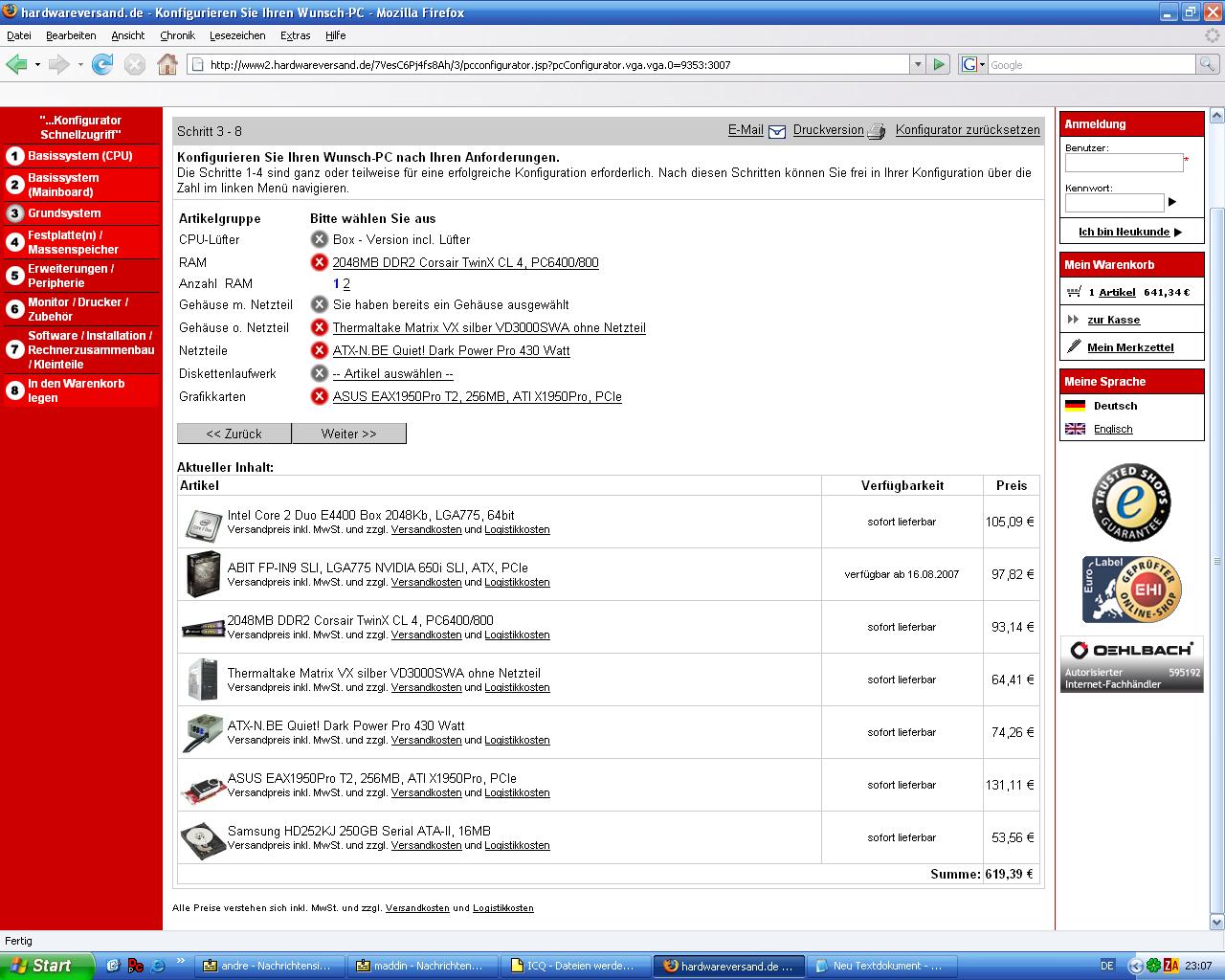Reload the page with the refresh icon
The height and width of the screenshot is (980, 1225).
click(102, 64)
